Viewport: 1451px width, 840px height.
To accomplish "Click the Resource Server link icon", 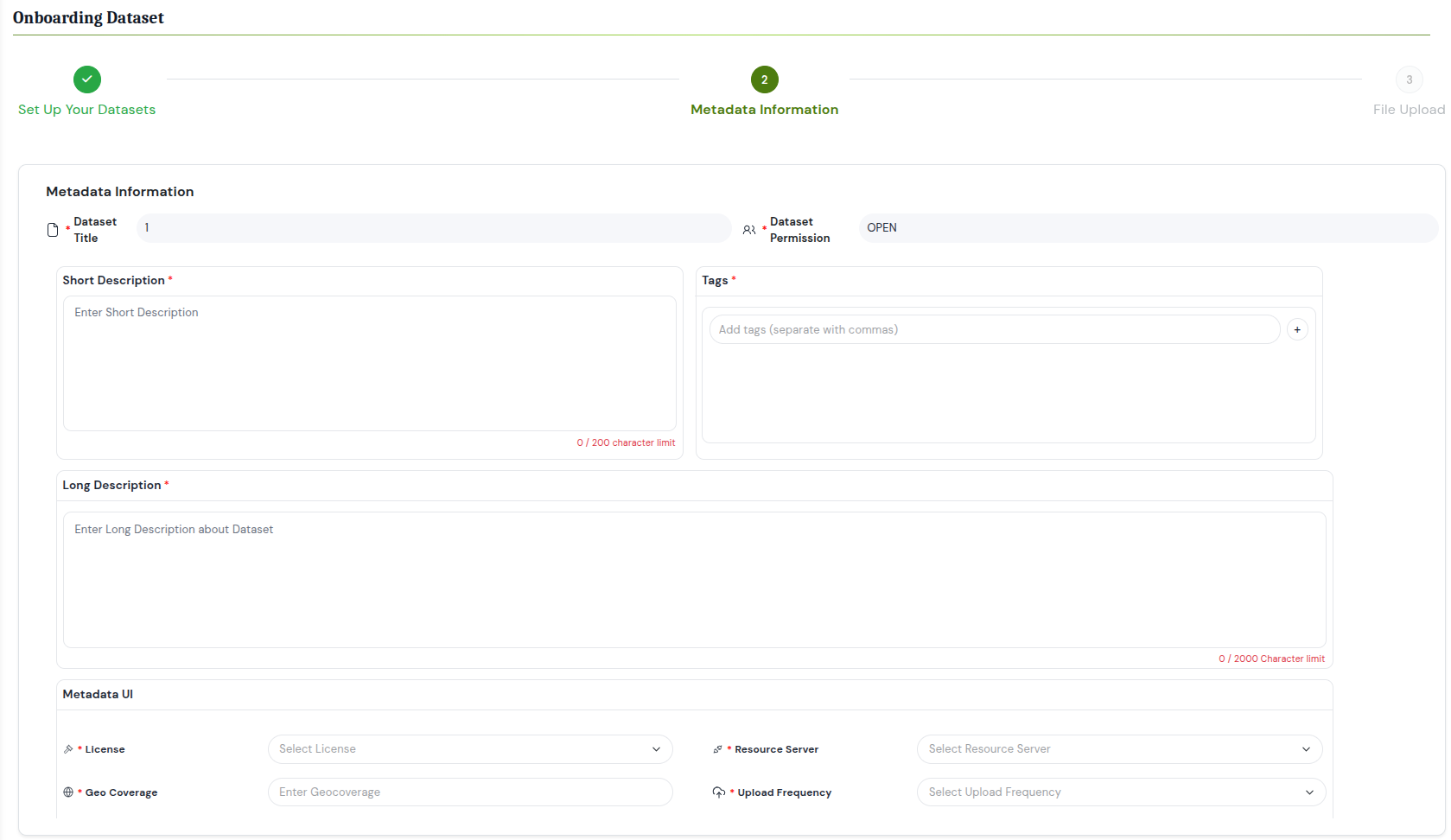I will 717,748.
